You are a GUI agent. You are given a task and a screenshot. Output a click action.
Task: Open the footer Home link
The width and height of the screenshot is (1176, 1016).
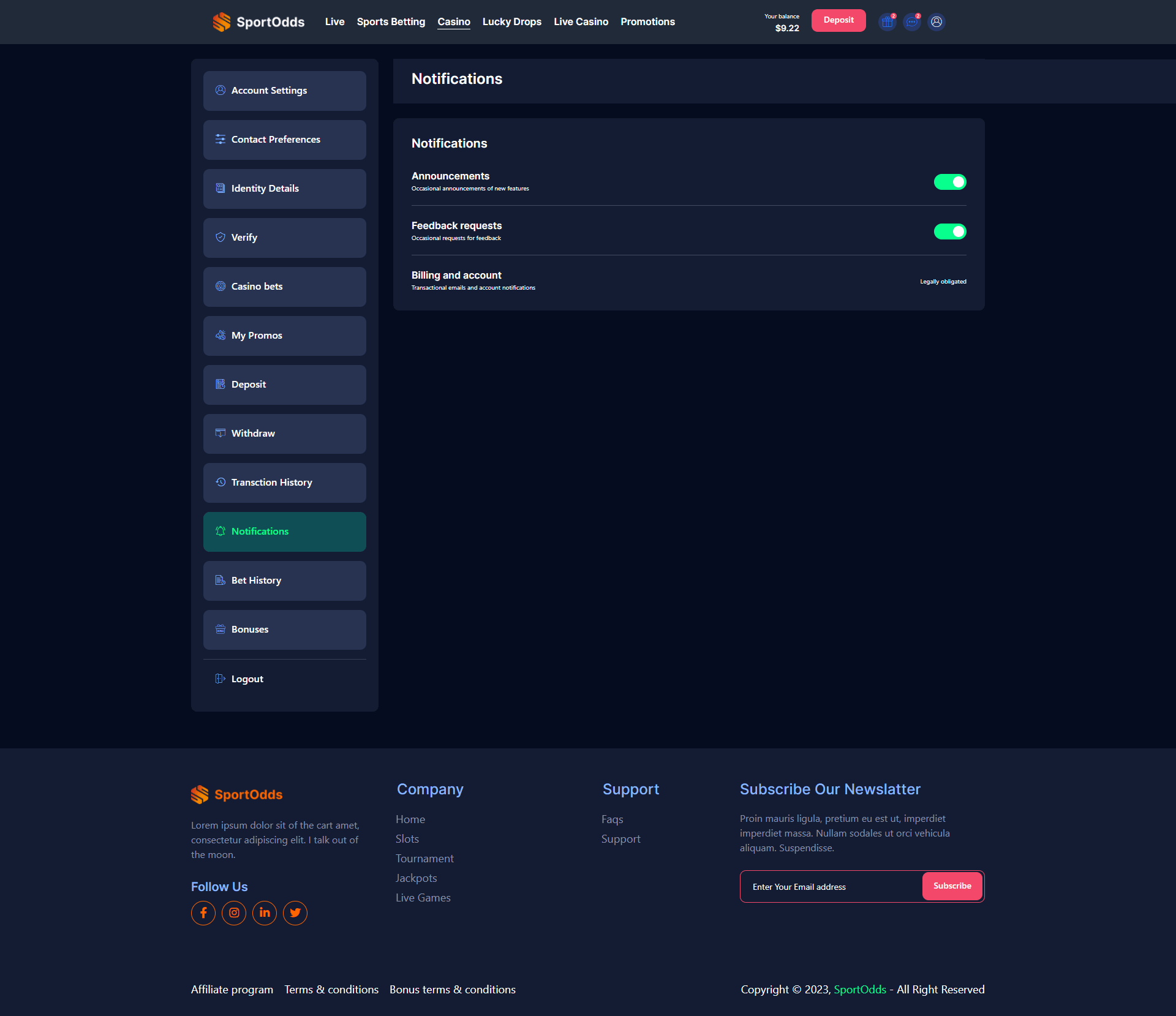pyautogui.click(x=410, y=819)
